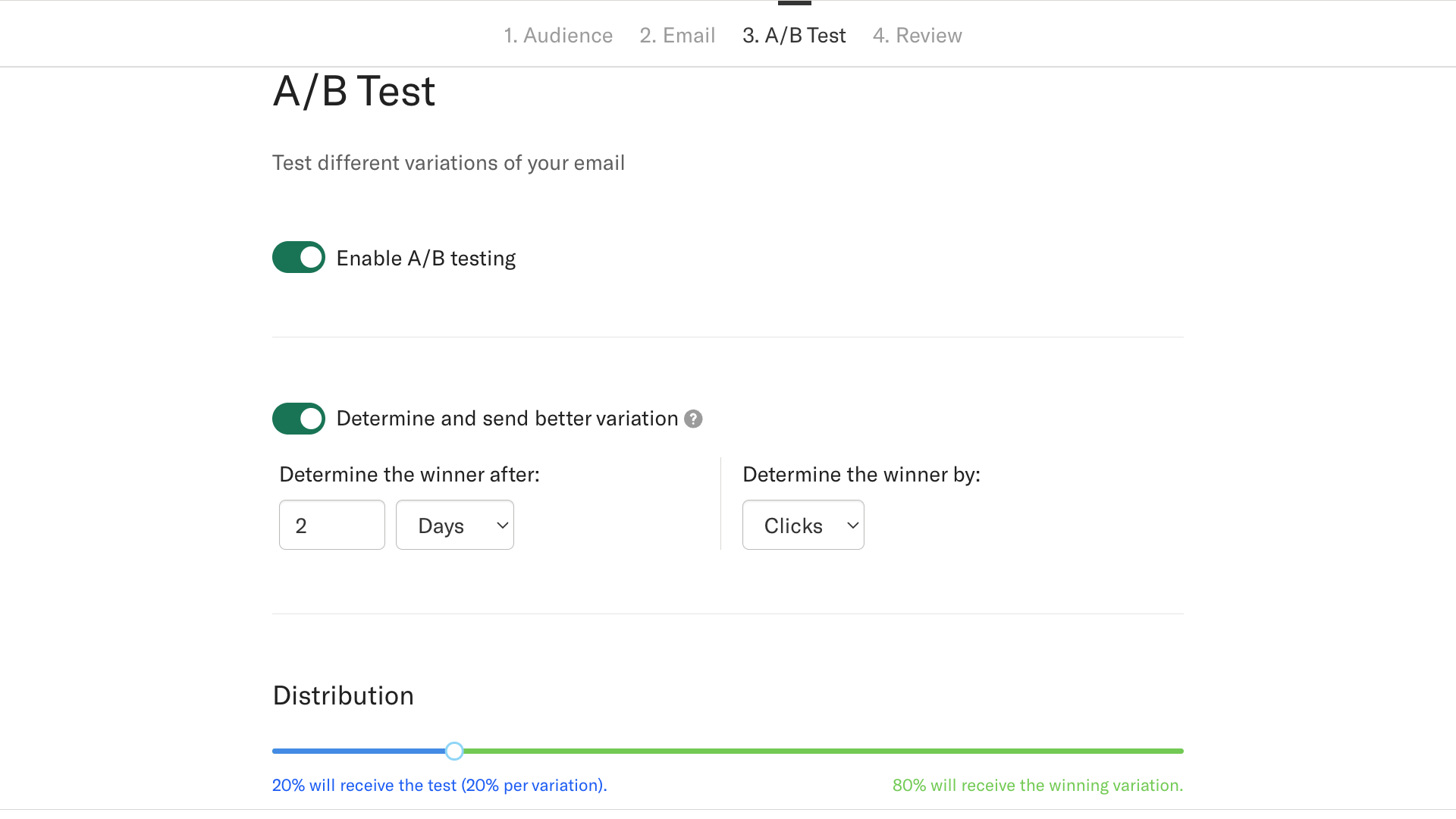Disable the Enable A/B testing toggle
The width and height of the screenshot is (1456, 819).
298,257
